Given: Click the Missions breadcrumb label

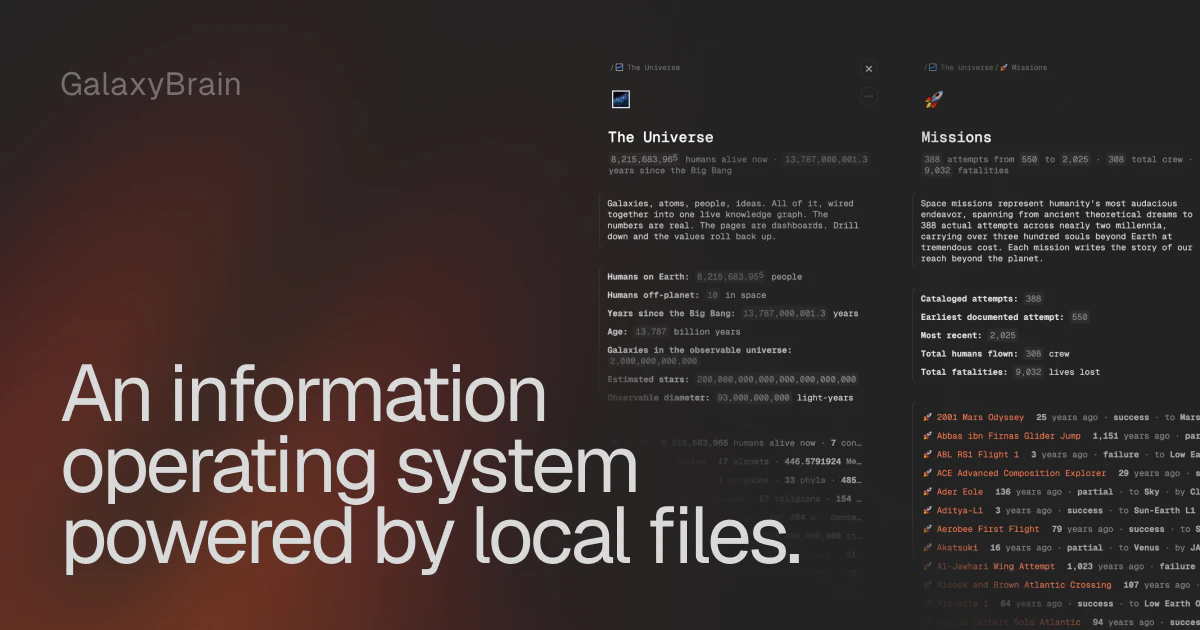Looking at the screenshot, I should (1029, 68).
